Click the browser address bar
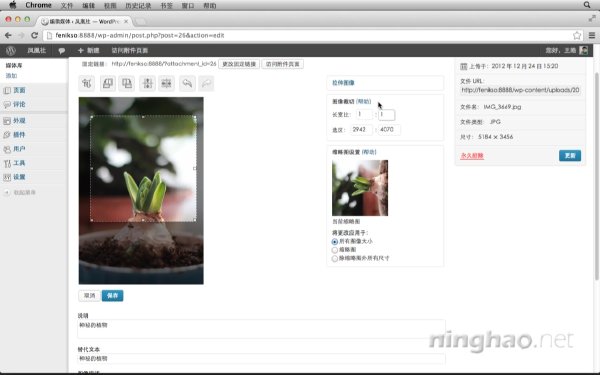This screenshot has width=600, height=375. tap(313, 35)
